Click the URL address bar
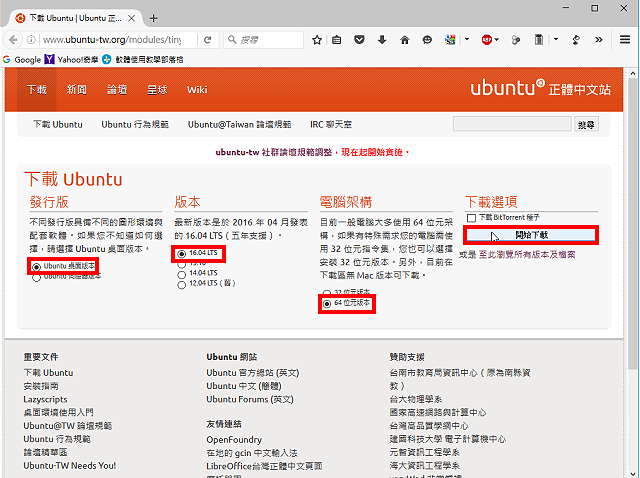640x478 pixels. [x=112, y=40]
